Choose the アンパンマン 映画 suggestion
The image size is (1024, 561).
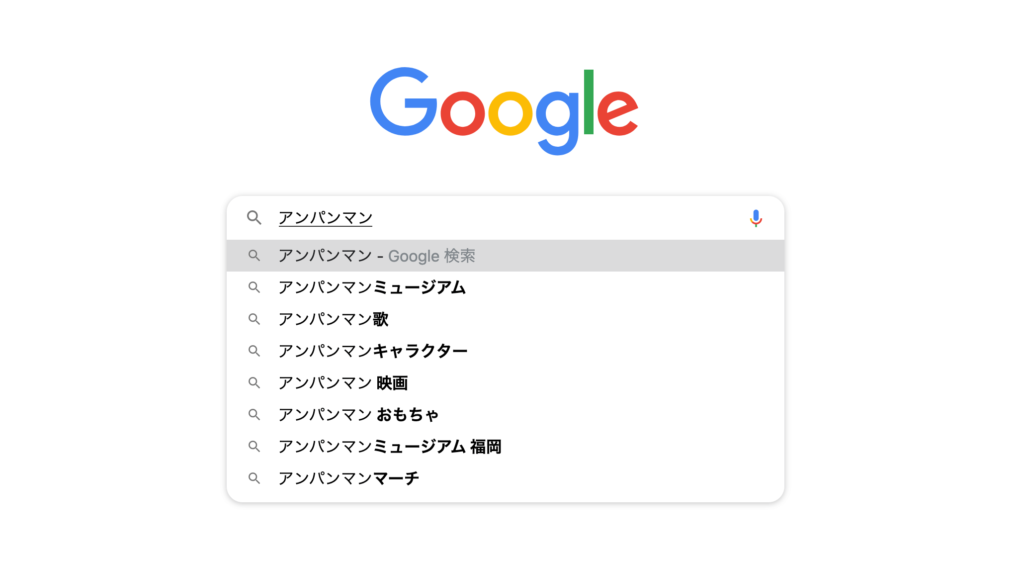pos(505,383)
